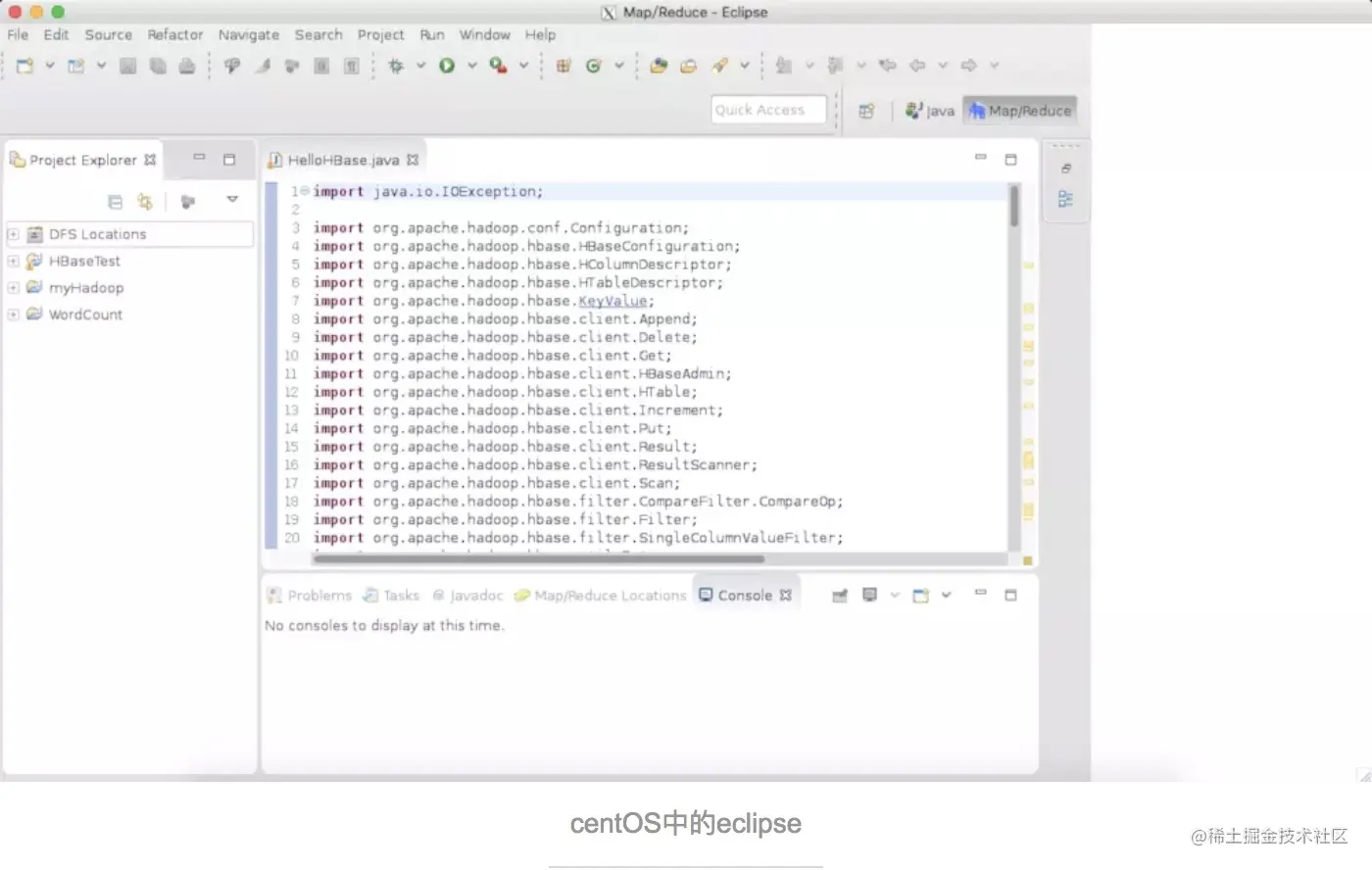This screenshot has height=870, width=1372.
Task: Open the Navigate menu
Action: pyautogui.click(x=249, y=34)
